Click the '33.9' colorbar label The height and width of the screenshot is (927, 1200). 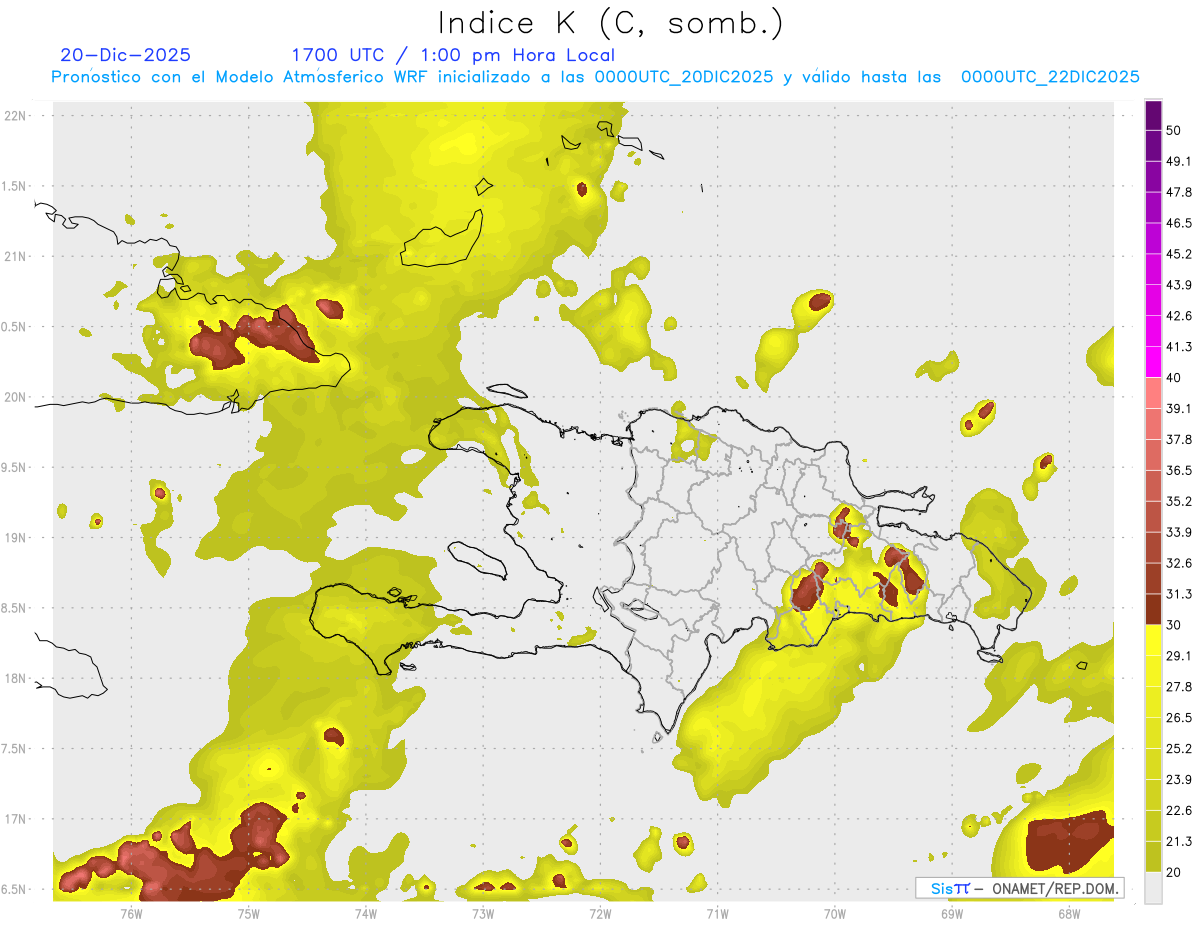pos(1179,532)
